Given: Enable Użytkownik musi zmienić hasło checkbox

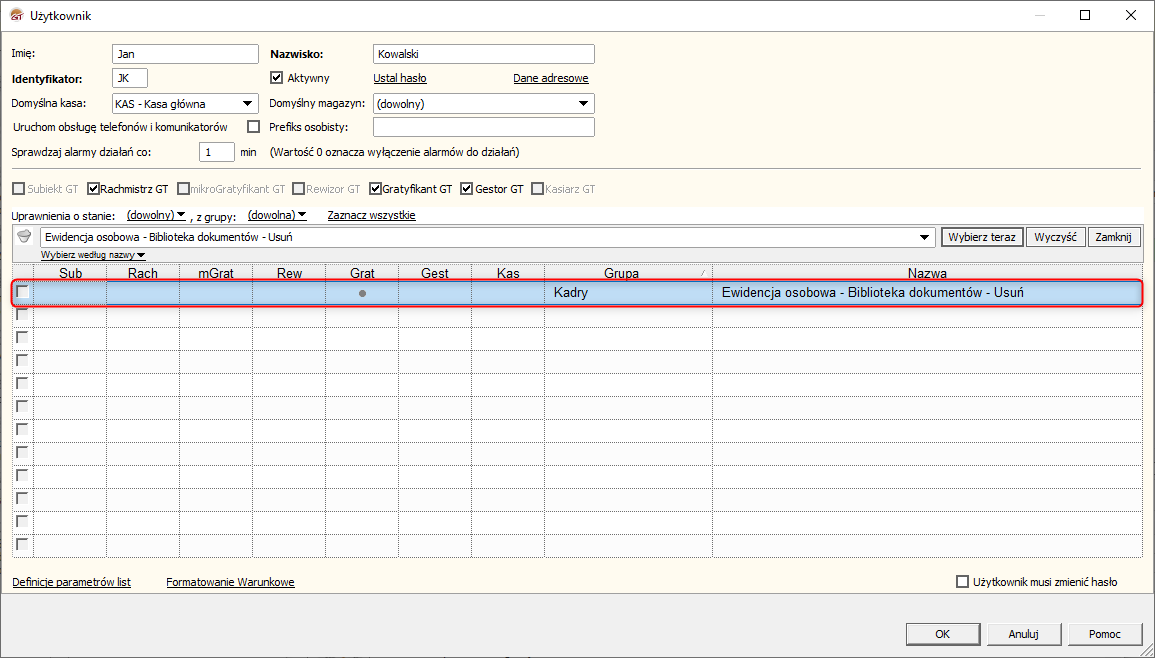Looking at the screenshot, I should 962,581.
